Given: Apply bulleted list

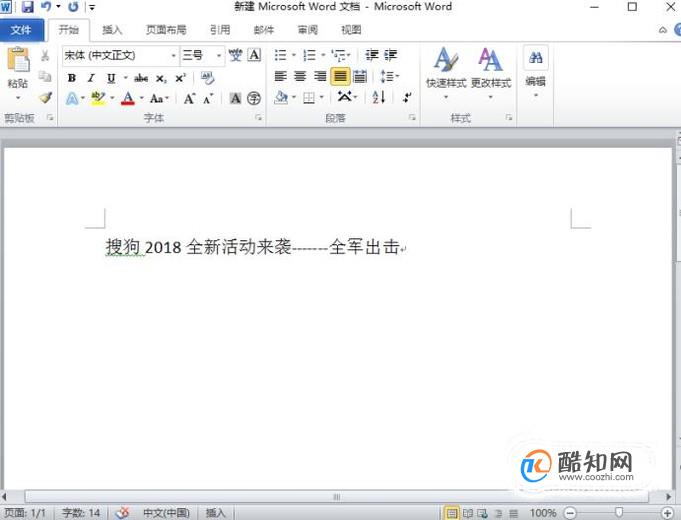Looking at the screenshot, I should (281, 55).
